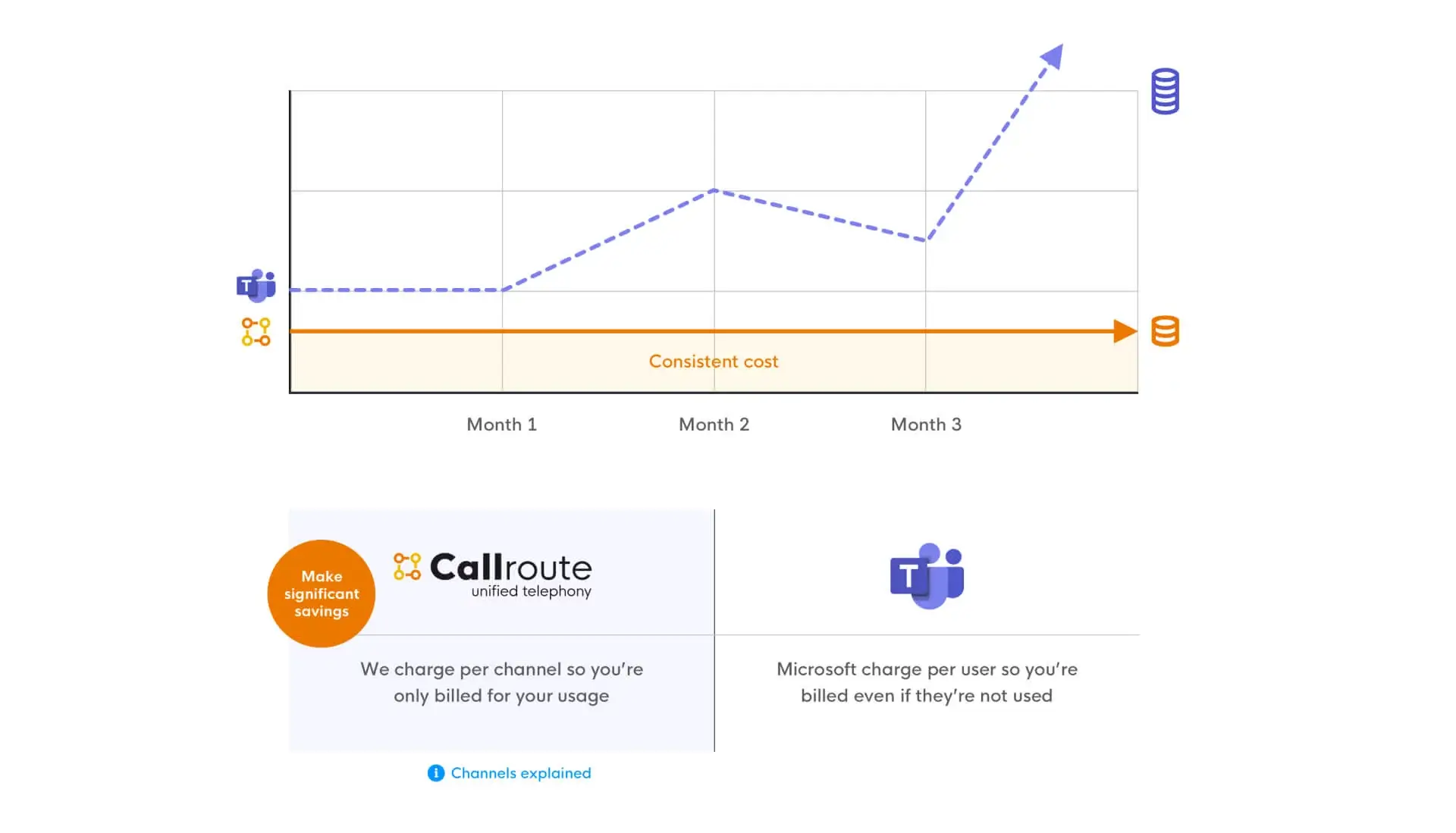Click the short orange coin stack icon
This screenshot has width=1456, height=833.
coord(1165,331)
